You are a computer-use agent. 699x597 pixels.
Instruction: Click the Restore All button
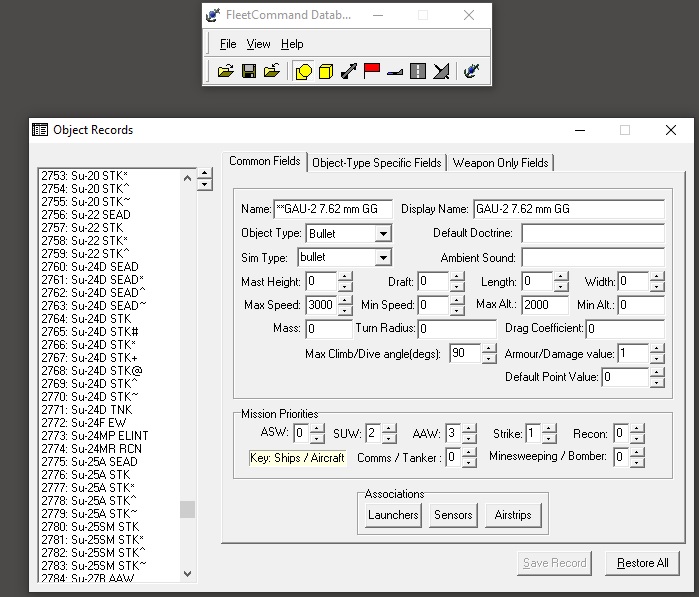click(642, 563)
